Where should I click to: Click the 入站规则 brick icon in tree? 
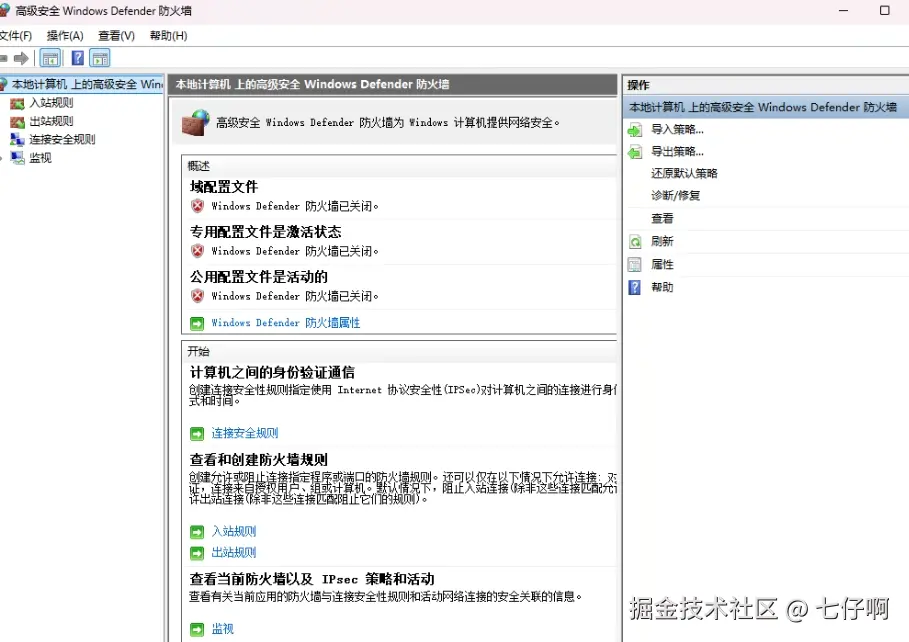pos(17,103)
